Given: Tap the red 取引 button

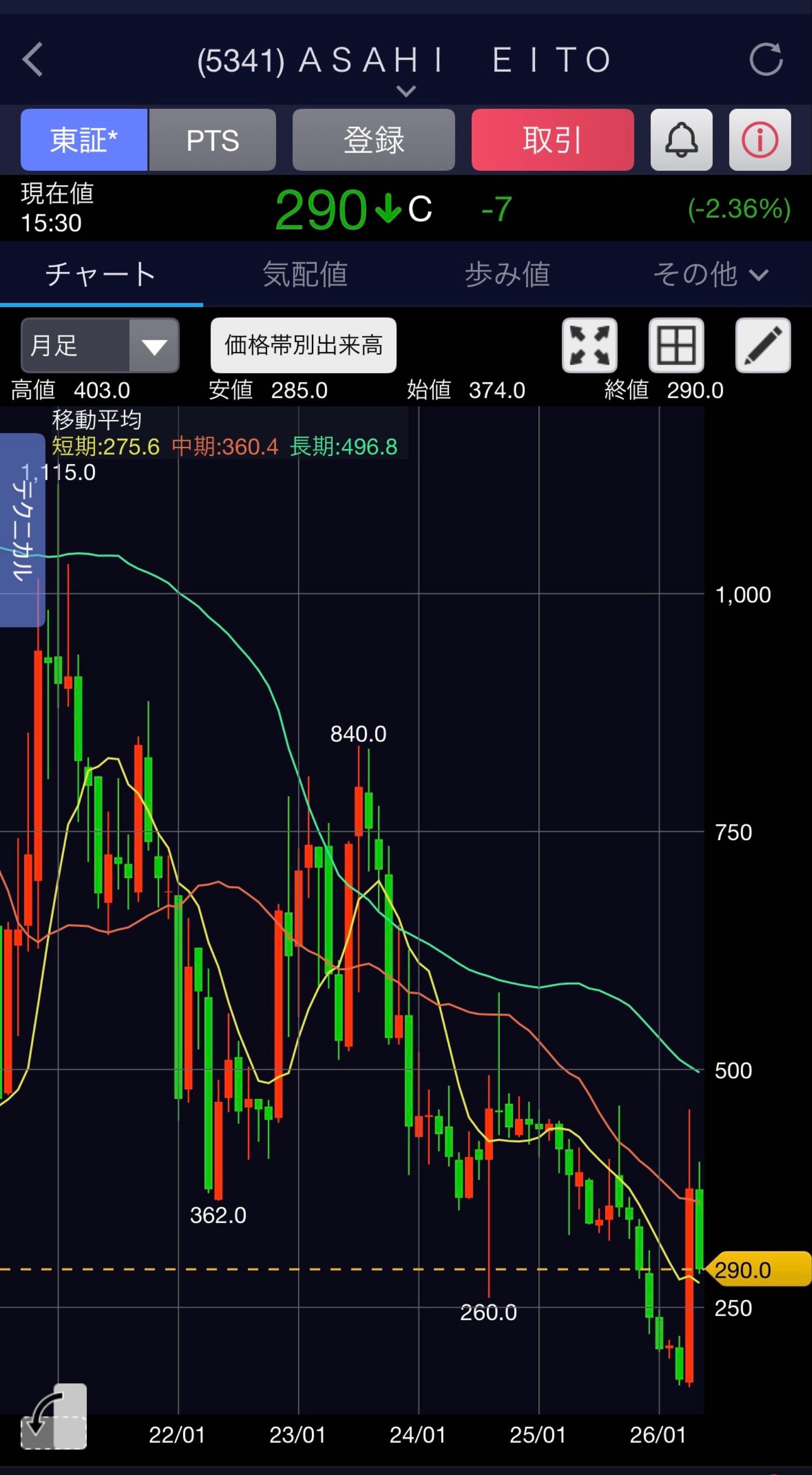Looking at the screenshot, I should [x=553, y=140].
